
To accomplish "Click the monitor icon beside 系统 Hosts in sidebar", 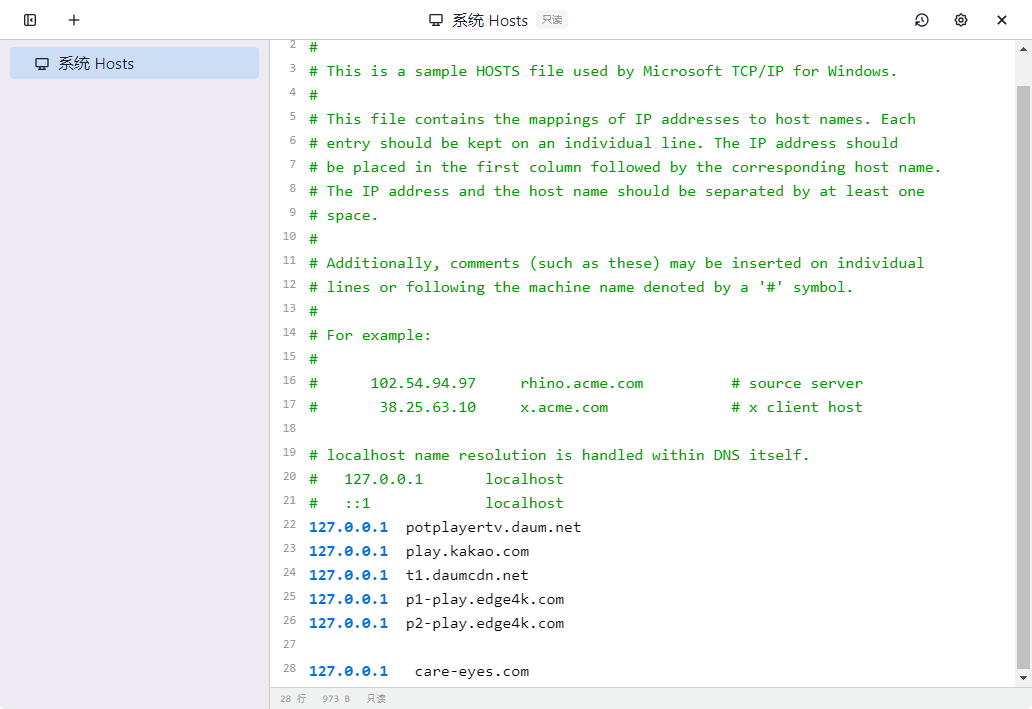I will (41, 62).
